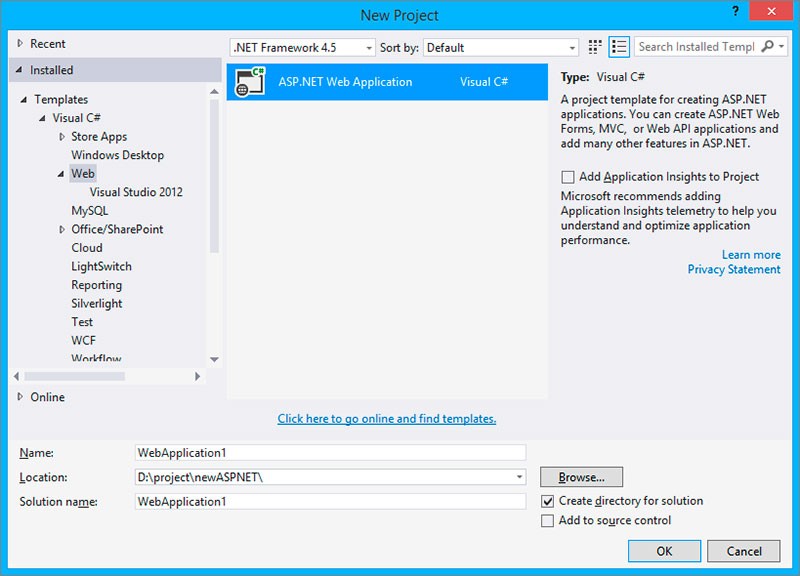Open the Privacy Statement link
Image resolution: width=800 pixels, height=576 pixels.
click(x=734, y=269)
